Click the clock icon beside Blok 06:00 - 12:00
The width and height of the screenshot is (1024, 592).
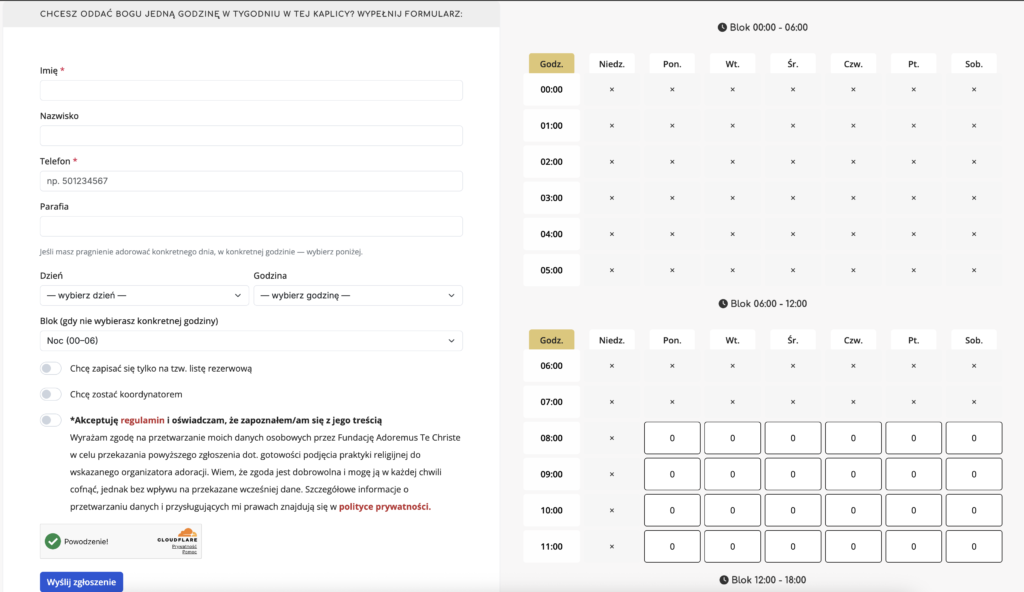pos(723,304)
